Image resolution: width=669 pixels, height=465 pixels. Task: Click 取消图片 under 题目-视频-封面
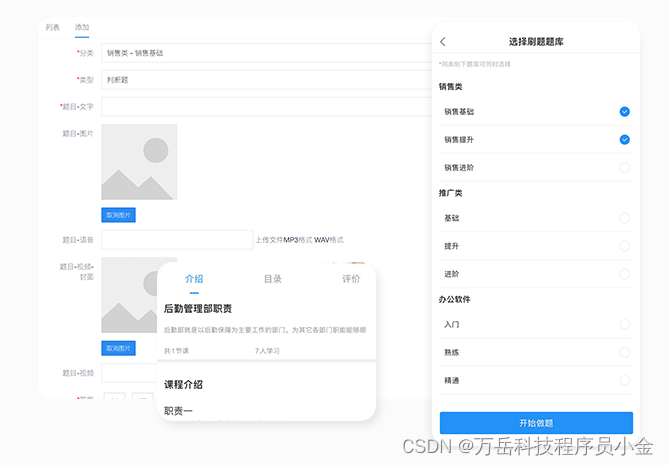pyautogui.click(x=118, y=348)
